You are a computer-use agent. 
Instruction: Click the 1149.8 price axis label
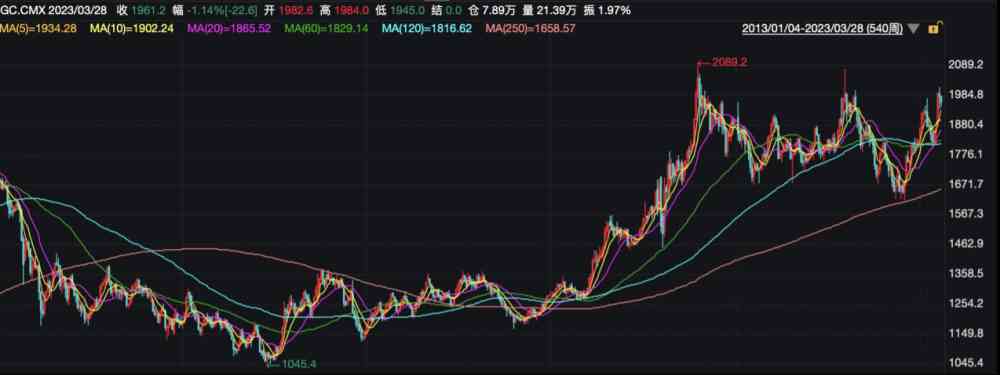coord(967,334)
